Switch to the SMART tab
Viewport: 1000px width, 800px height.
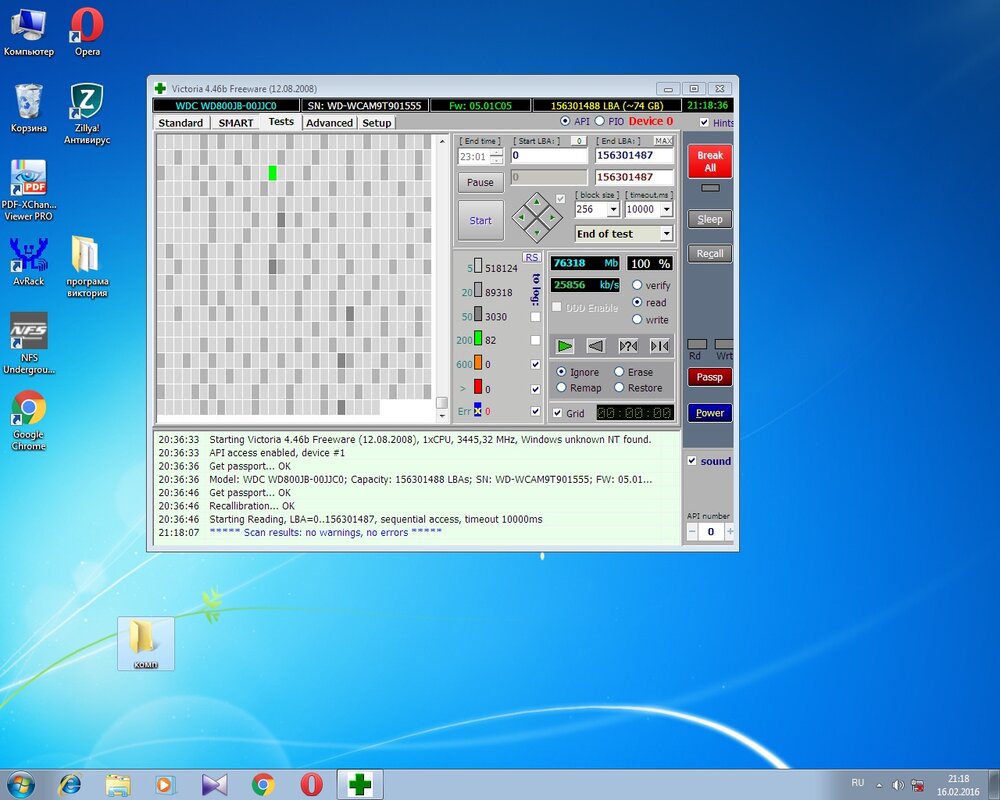pyautogui.click(x=236, y=122)
